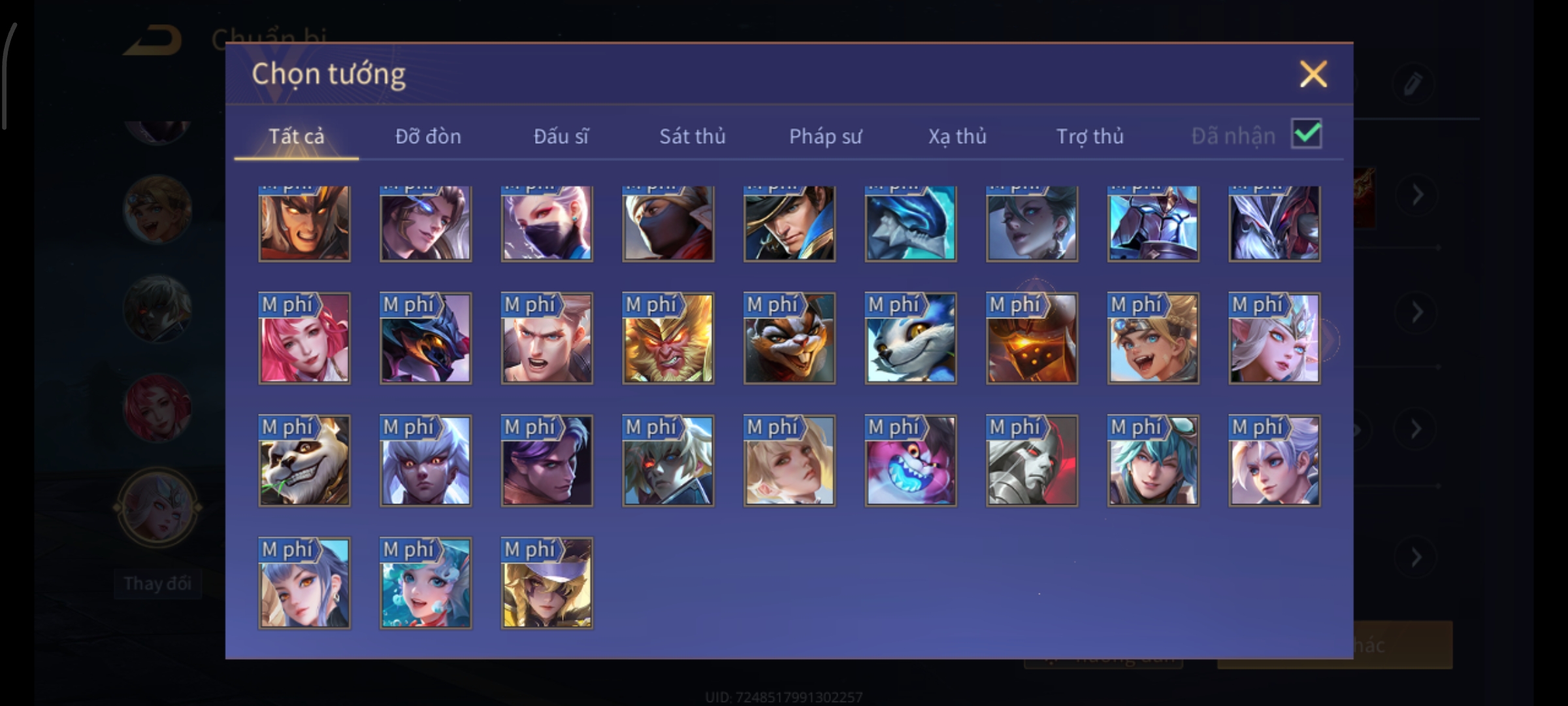
Task: Choose the molten armored helmet hero
Action: coord(1032,338)
